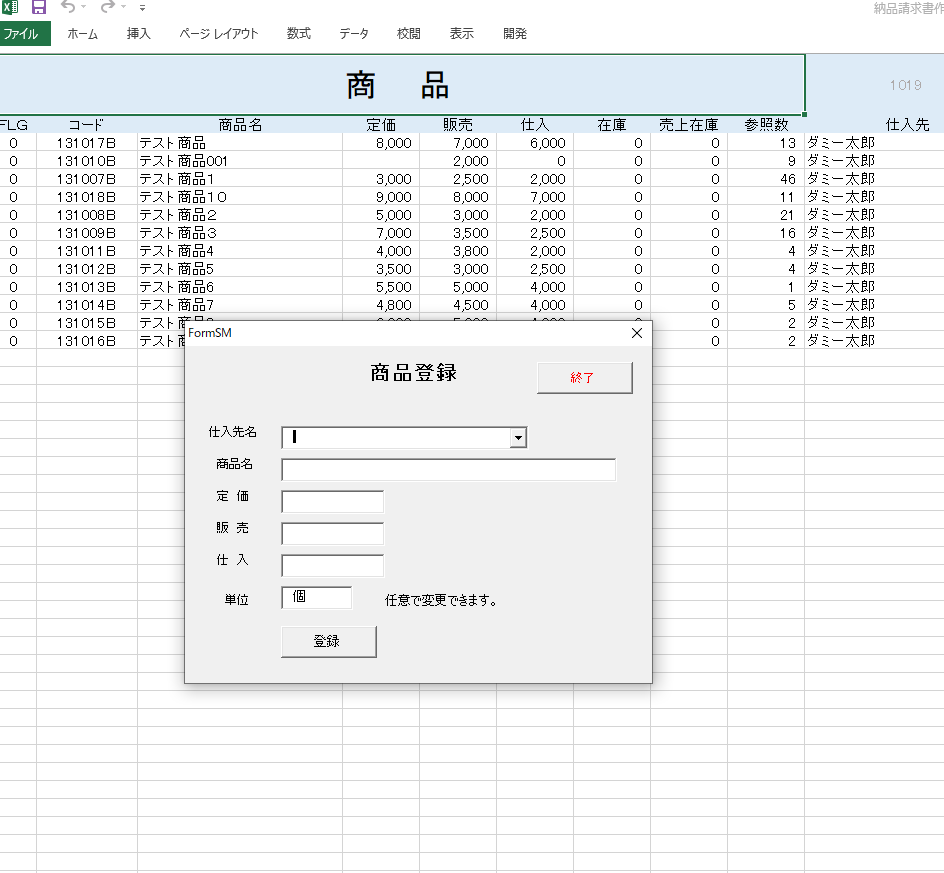Close the FormSM dialog
The width and height of the screenshot is (944, 873).
(x=637, y=333)
